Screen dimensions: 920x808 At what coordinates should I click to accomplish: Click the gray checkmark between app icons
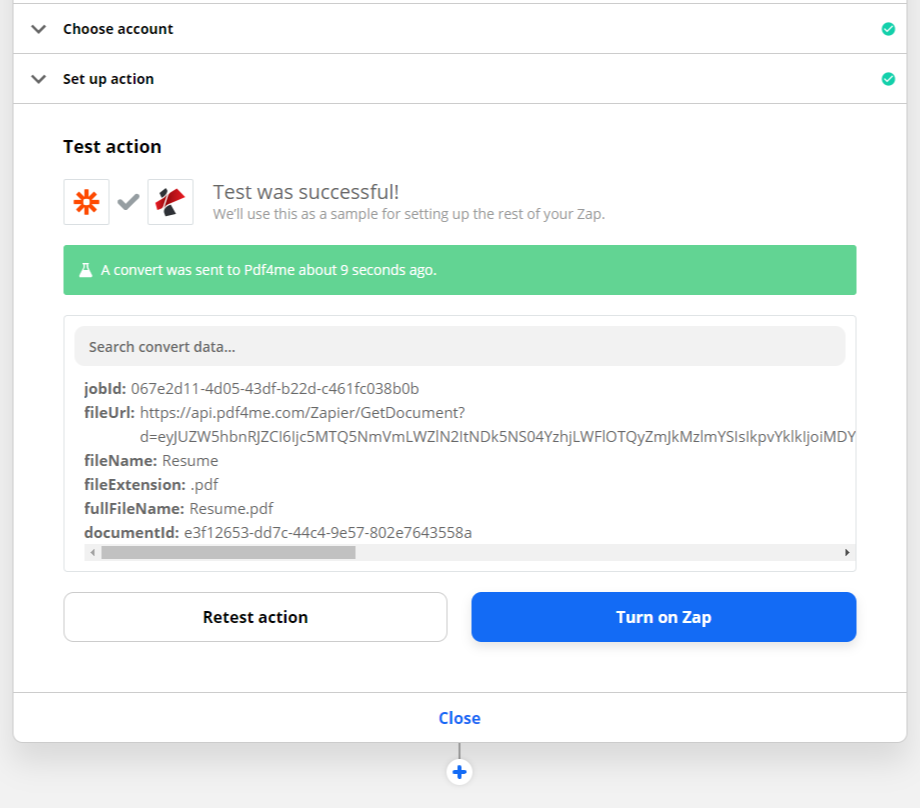pyautogui.click(x=128, y=202)
